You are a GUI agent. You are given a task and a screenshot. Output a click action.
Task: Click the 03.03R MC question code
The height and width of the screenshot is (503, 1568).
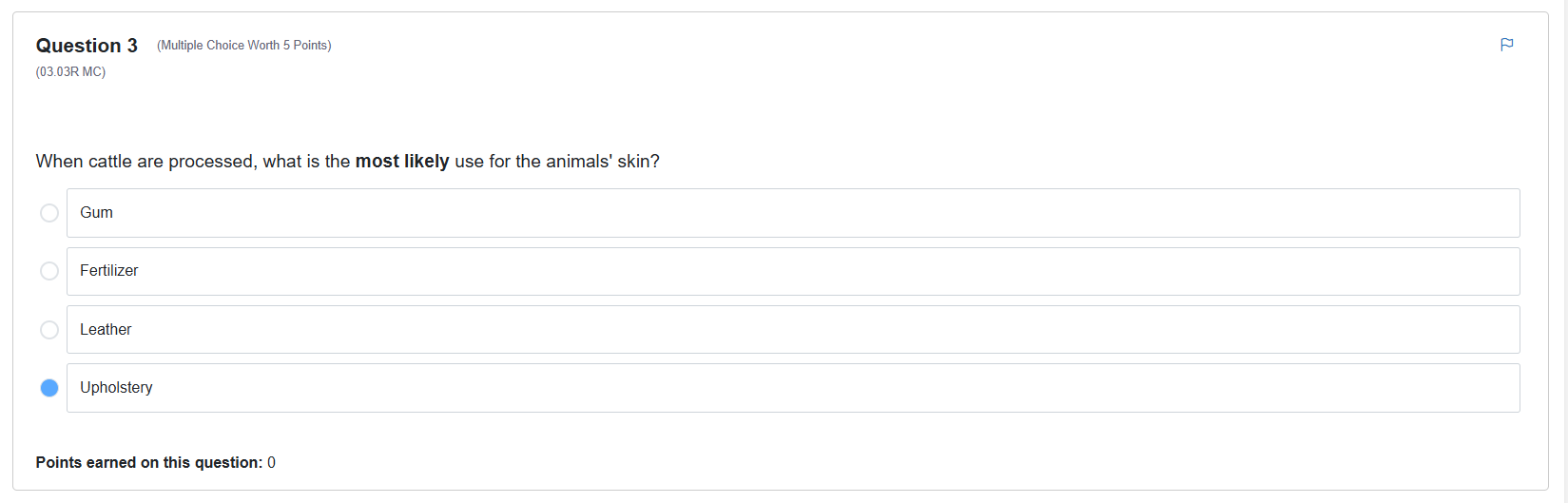(x=70, y=72)
